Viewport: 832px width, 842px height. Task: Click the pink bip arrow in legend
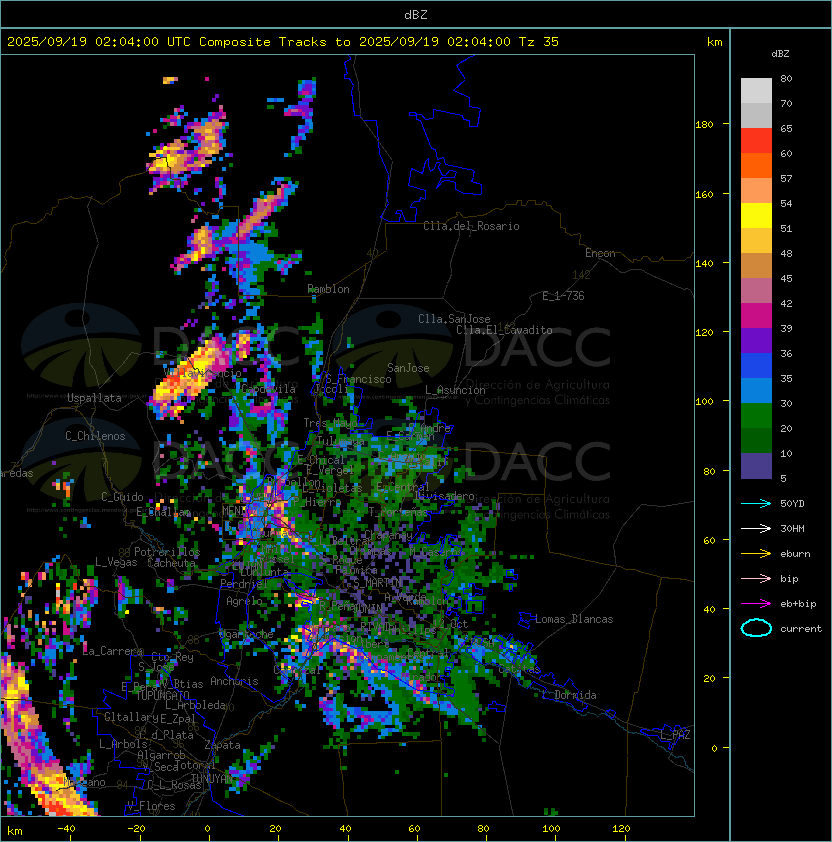(x=756, y=578)
